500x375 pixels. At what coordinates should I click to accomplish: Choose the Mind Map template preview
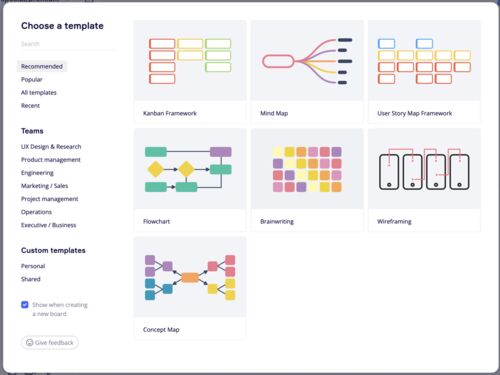307,61
